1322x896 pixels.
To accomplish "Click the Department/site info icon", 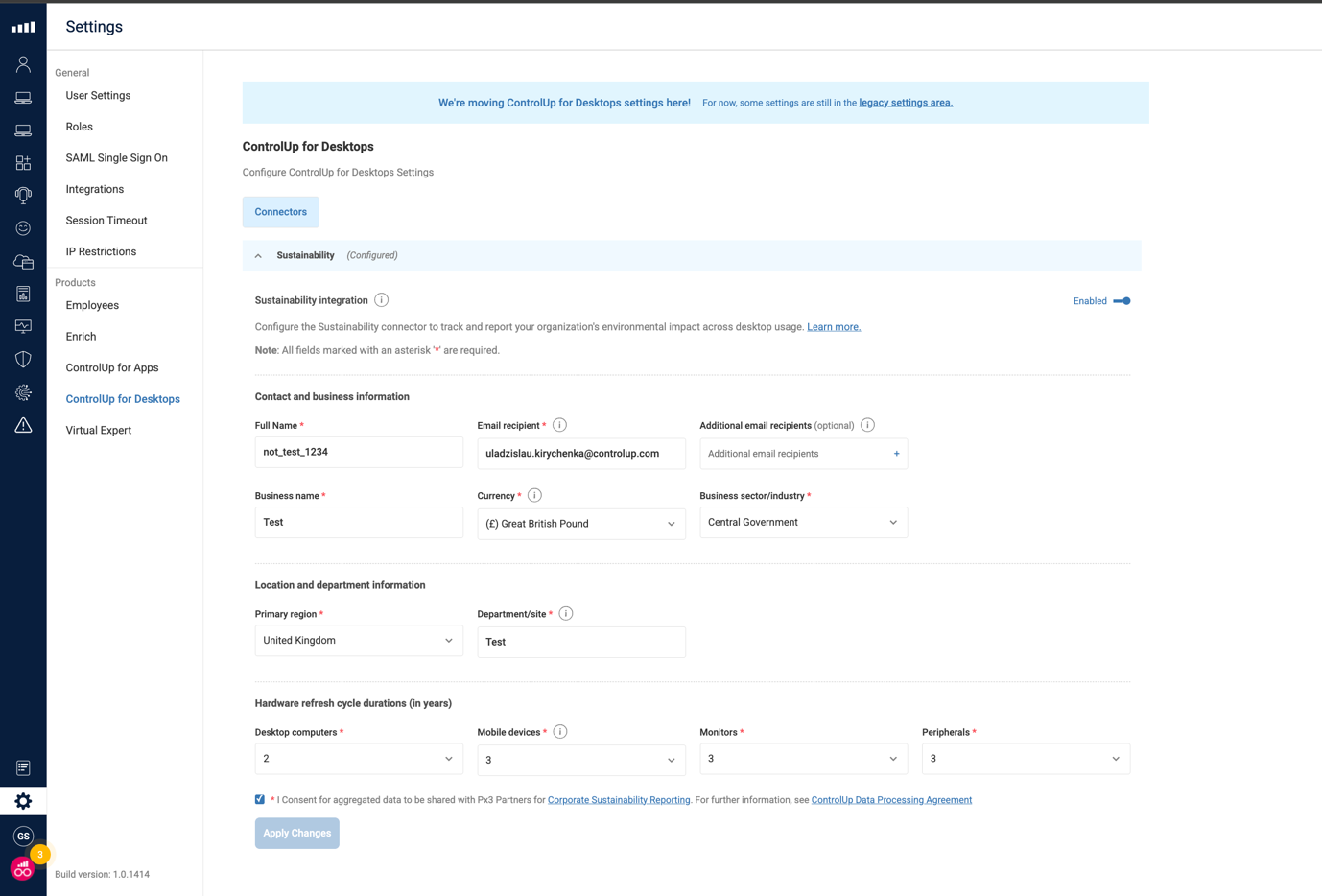I will click(566, 613).
